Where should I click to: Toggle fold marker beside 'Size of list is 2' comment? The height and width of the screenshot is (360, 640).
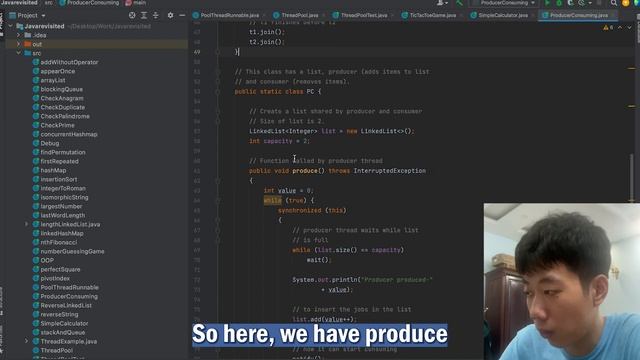point(218,121)
